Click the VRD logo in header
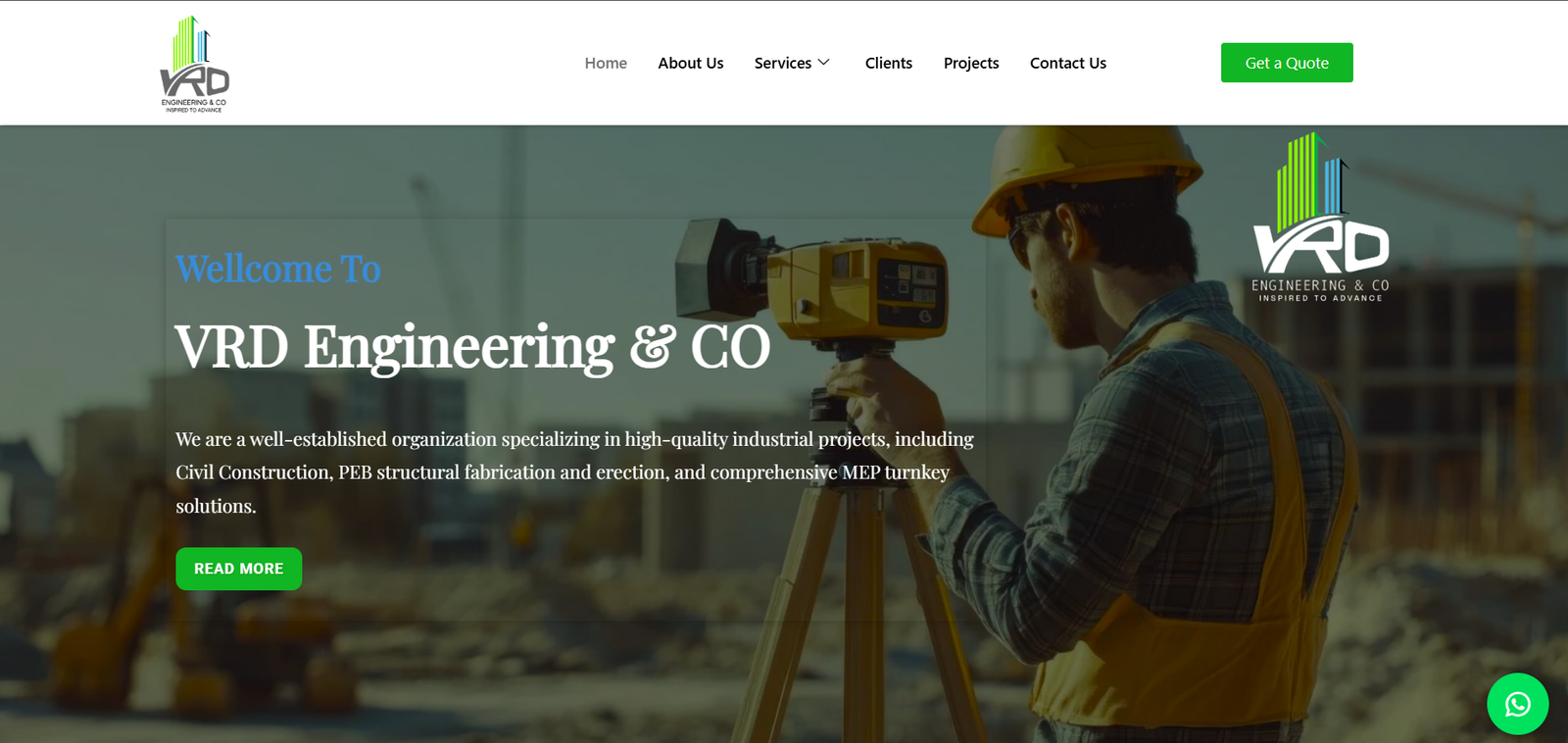The height and width of the screenshot is (743, 1568). [194, 64]
